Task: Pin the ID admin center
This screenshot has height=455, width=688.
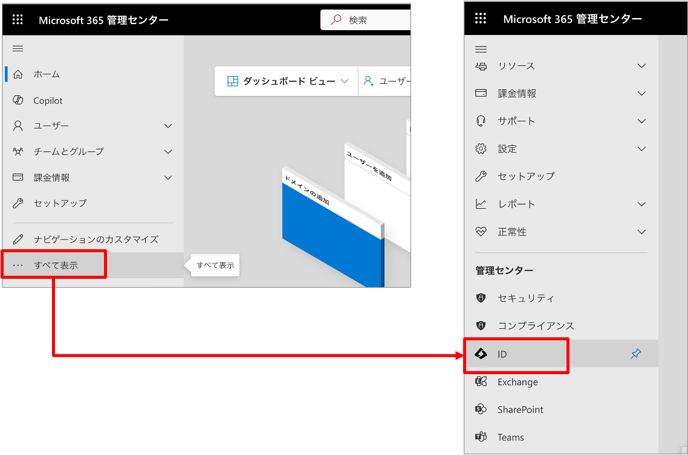Action: click(636, 354)
